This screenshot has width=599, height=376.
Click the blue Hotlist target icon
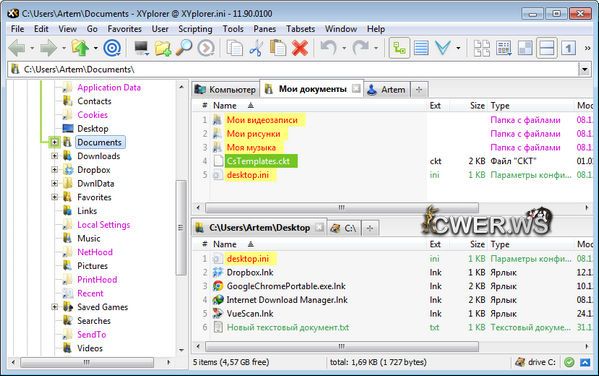coord(112,48)
